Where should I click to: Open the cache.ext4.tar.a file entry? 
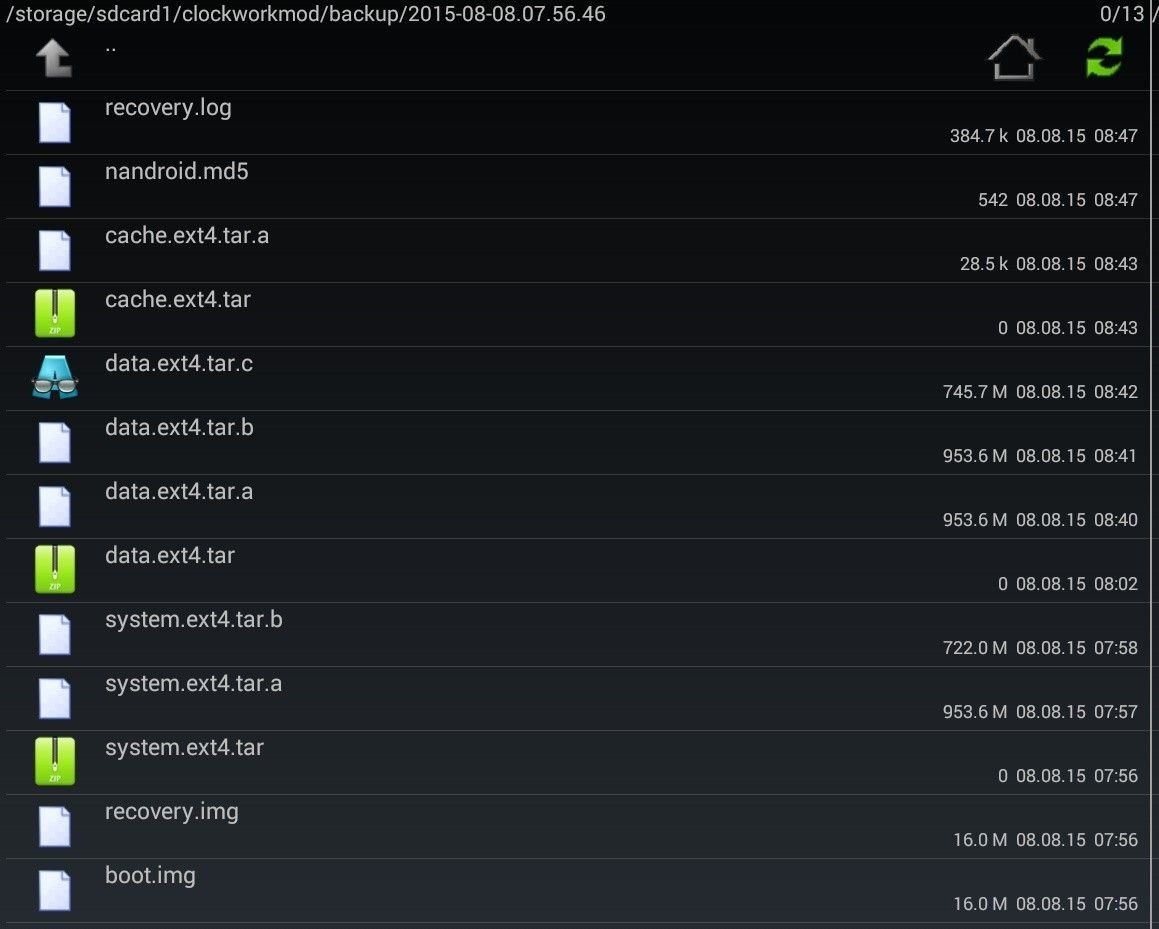pos(577,250)
